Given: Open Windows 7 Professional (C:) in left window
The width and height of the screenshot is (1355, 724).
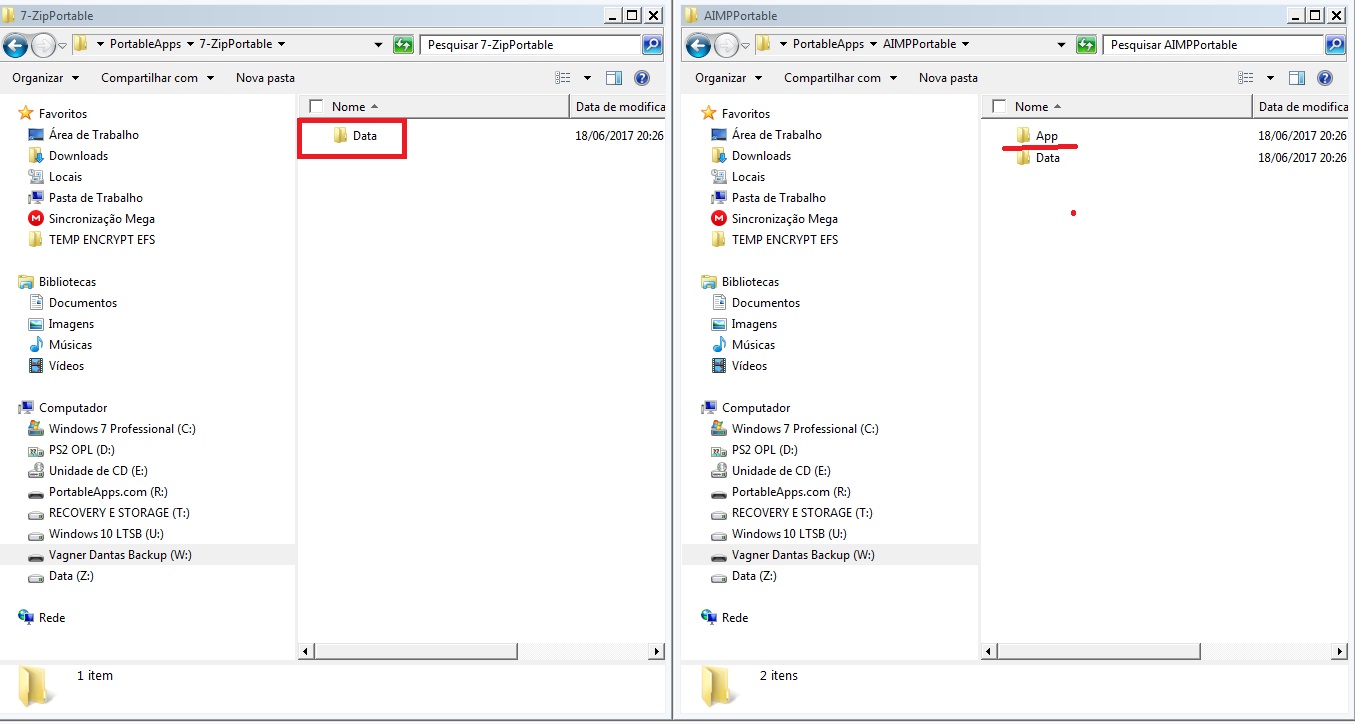Looking at the screenshot, I should click(x=111, y=429).
